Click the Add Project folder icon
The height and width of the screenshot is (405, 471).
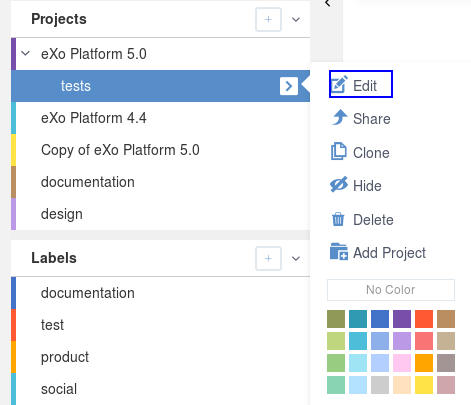[x=339, y=252]
